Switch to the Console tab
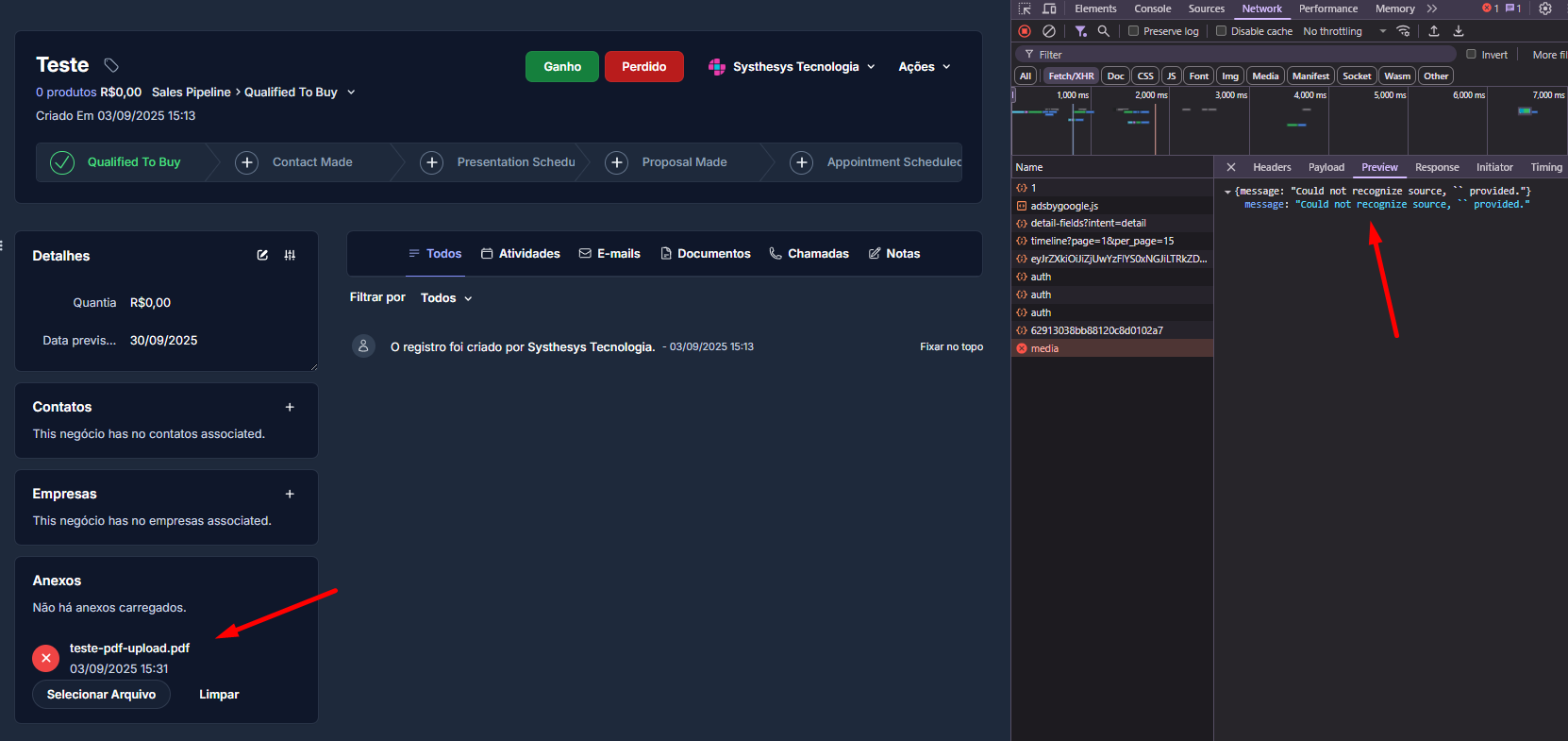The width and height of the screenshot is (1568, 741). tap(1153, 8)
